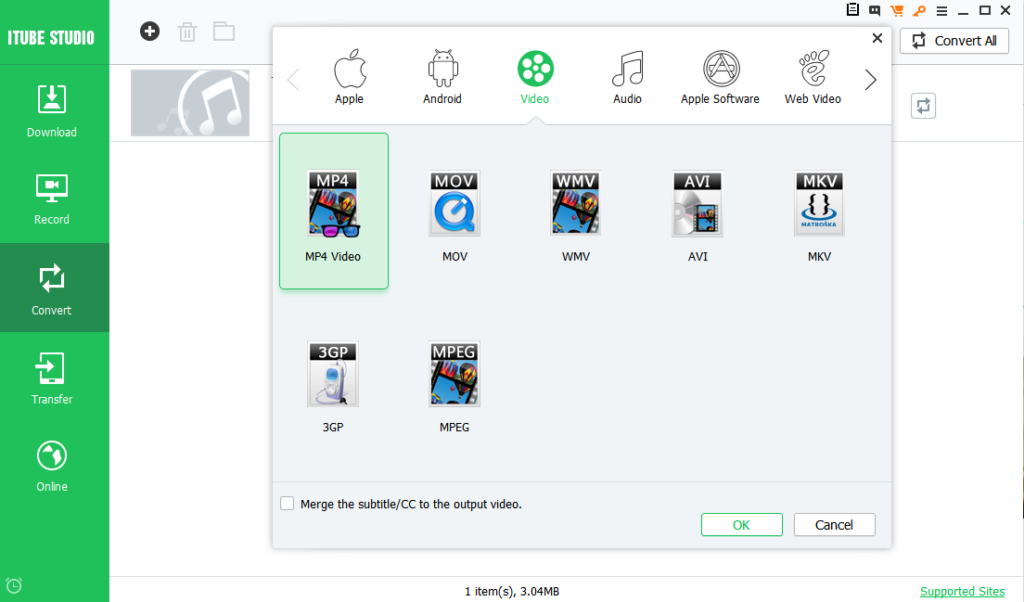Viewport: 1024px width, 602px height.
Task: Open the Transfer section in sidebar
Action: (x=52, y=378)
